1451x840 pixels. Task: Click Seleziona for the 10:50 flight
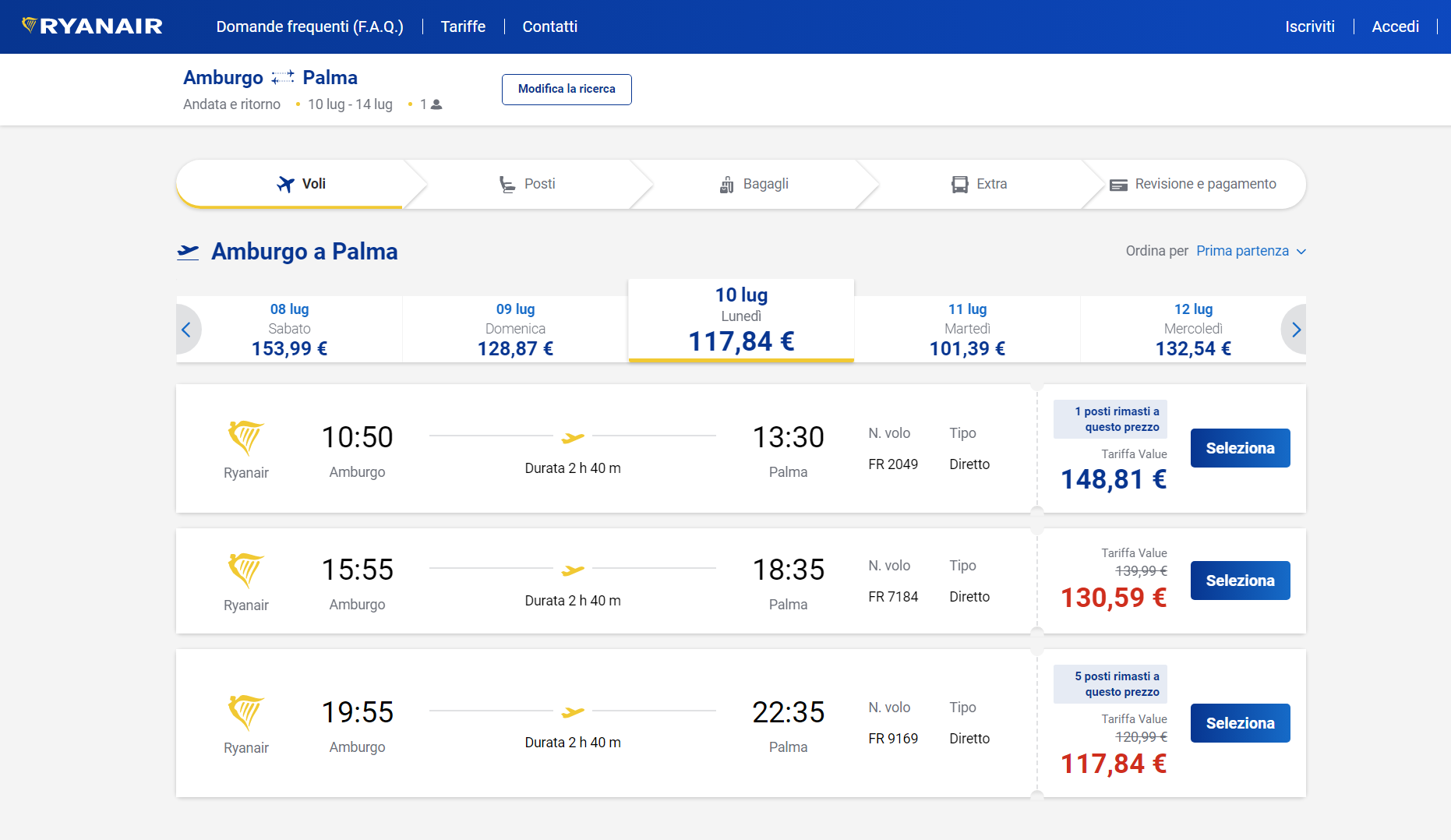1240,448
